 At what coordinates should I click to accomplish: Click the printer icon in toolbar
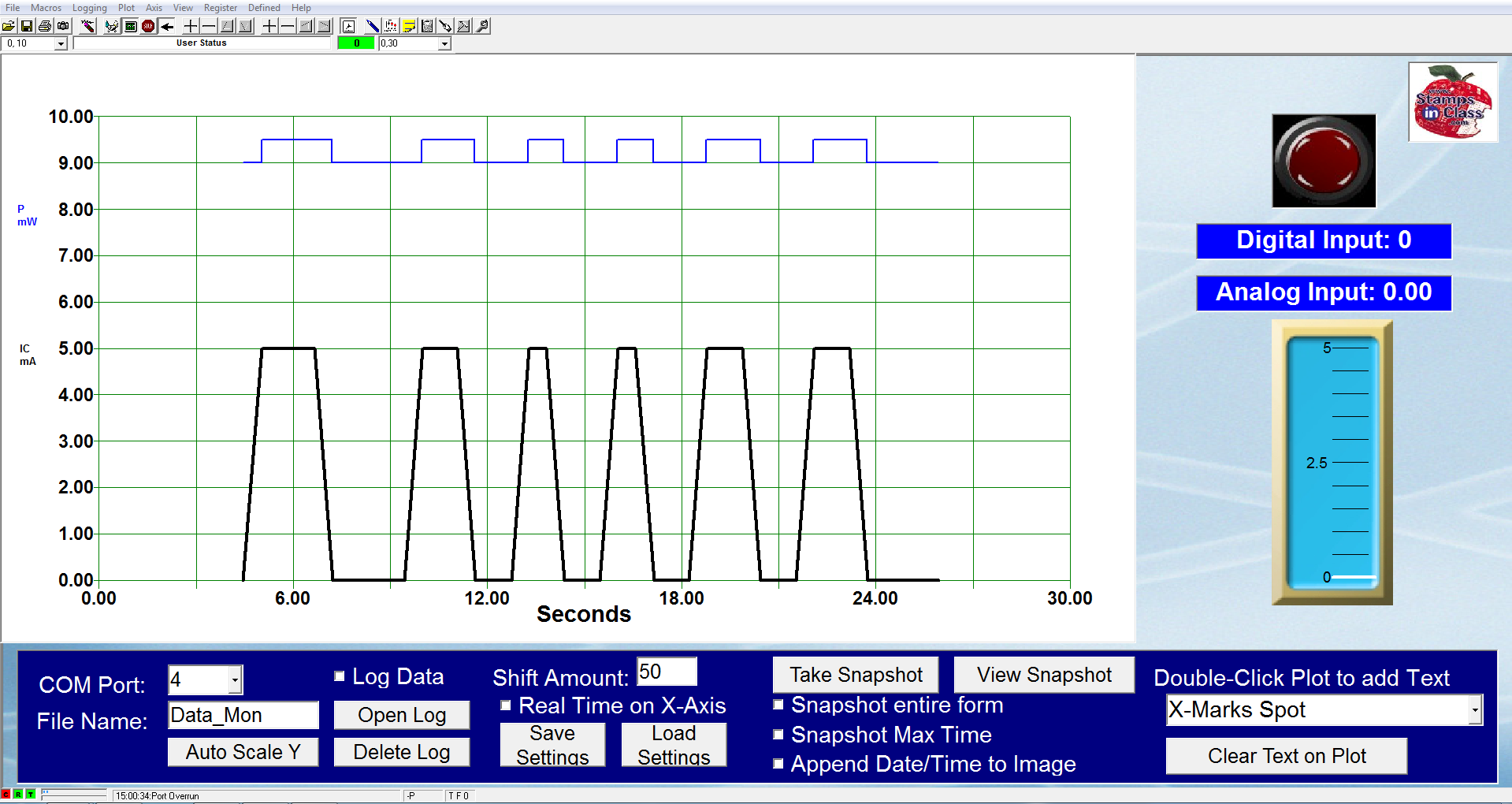(45, 26)
